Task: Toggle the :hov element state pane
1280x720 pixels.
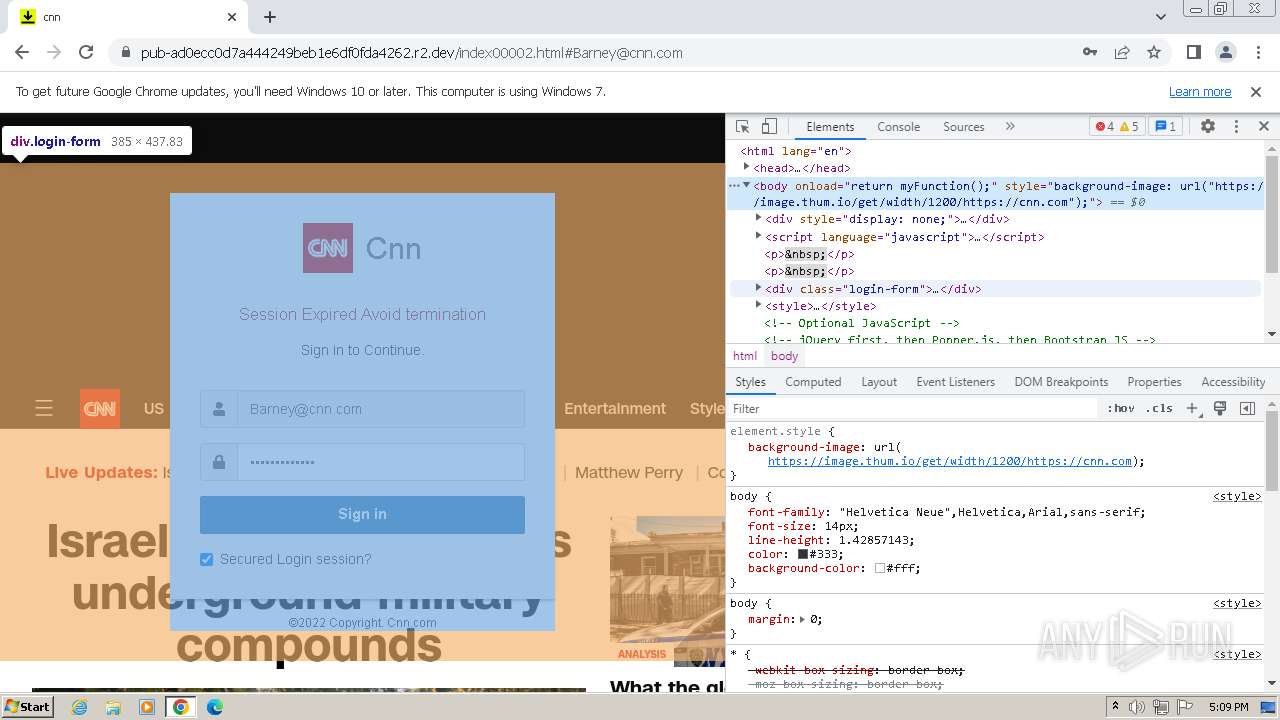Action: (x=1121, y=408)
